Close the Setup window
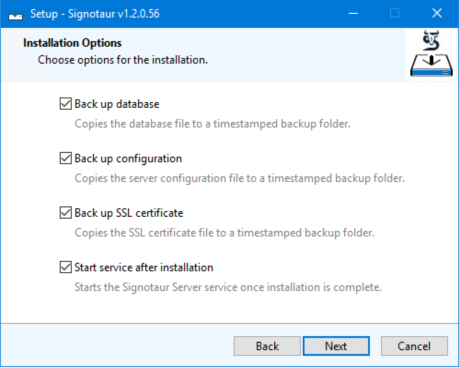 tap(437, 14)
